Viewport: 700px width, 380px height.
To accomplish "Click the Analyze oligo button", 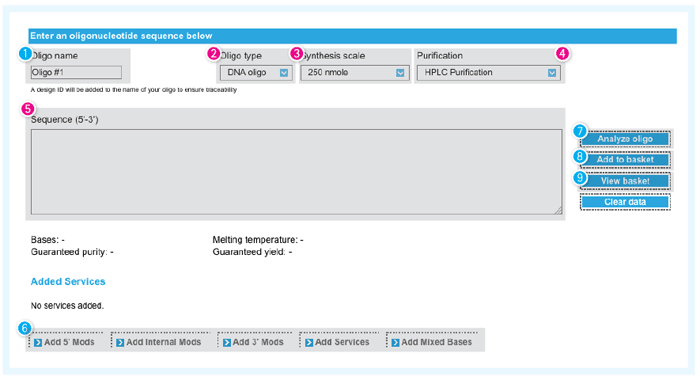I will tap(625, 139).
